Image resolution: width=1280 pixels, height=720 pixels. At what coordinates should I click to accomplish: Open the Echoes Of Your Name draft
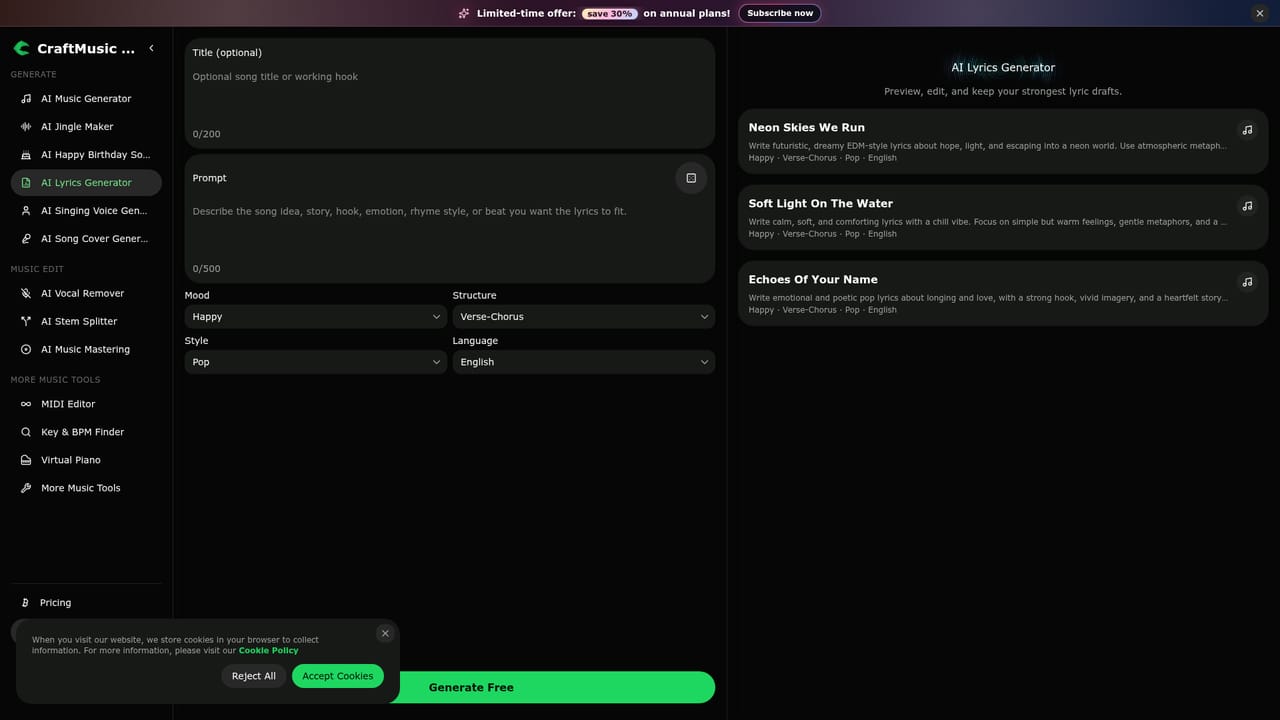pyautogui.click(x=1003, y=294)
